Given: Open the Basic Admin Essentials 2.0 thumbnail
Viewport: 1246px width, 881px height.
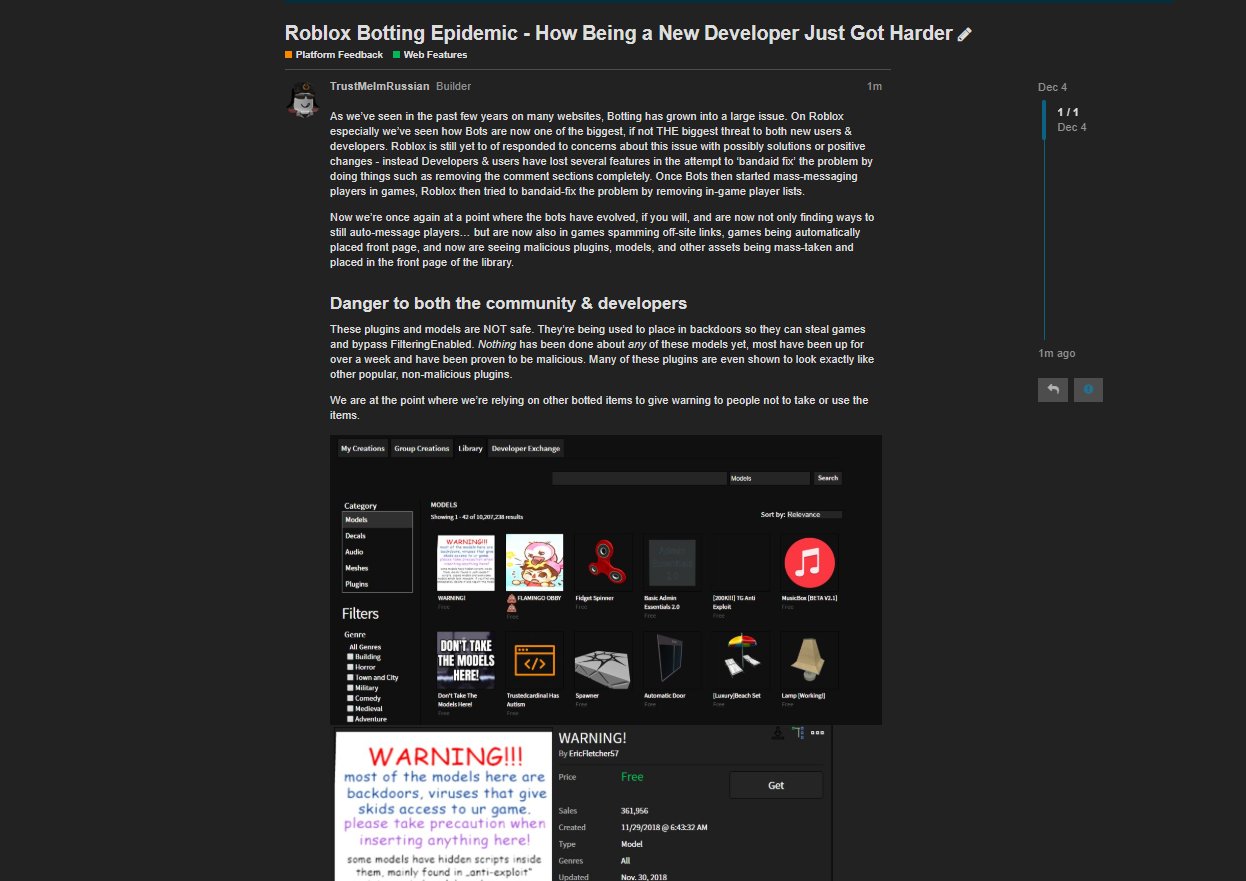Looking at the screenshot, I should 672,562.
